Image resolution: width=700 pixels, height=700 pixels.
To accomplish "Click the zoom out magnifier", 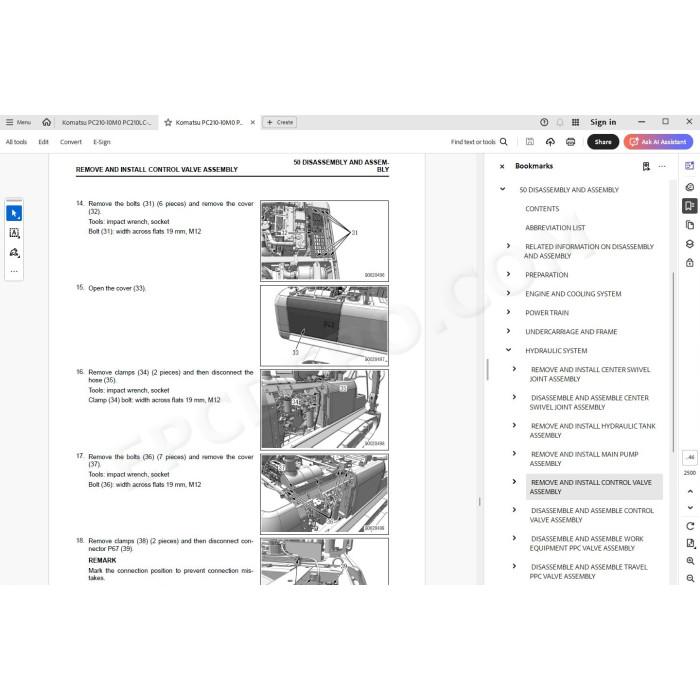I will coord(690,578).
